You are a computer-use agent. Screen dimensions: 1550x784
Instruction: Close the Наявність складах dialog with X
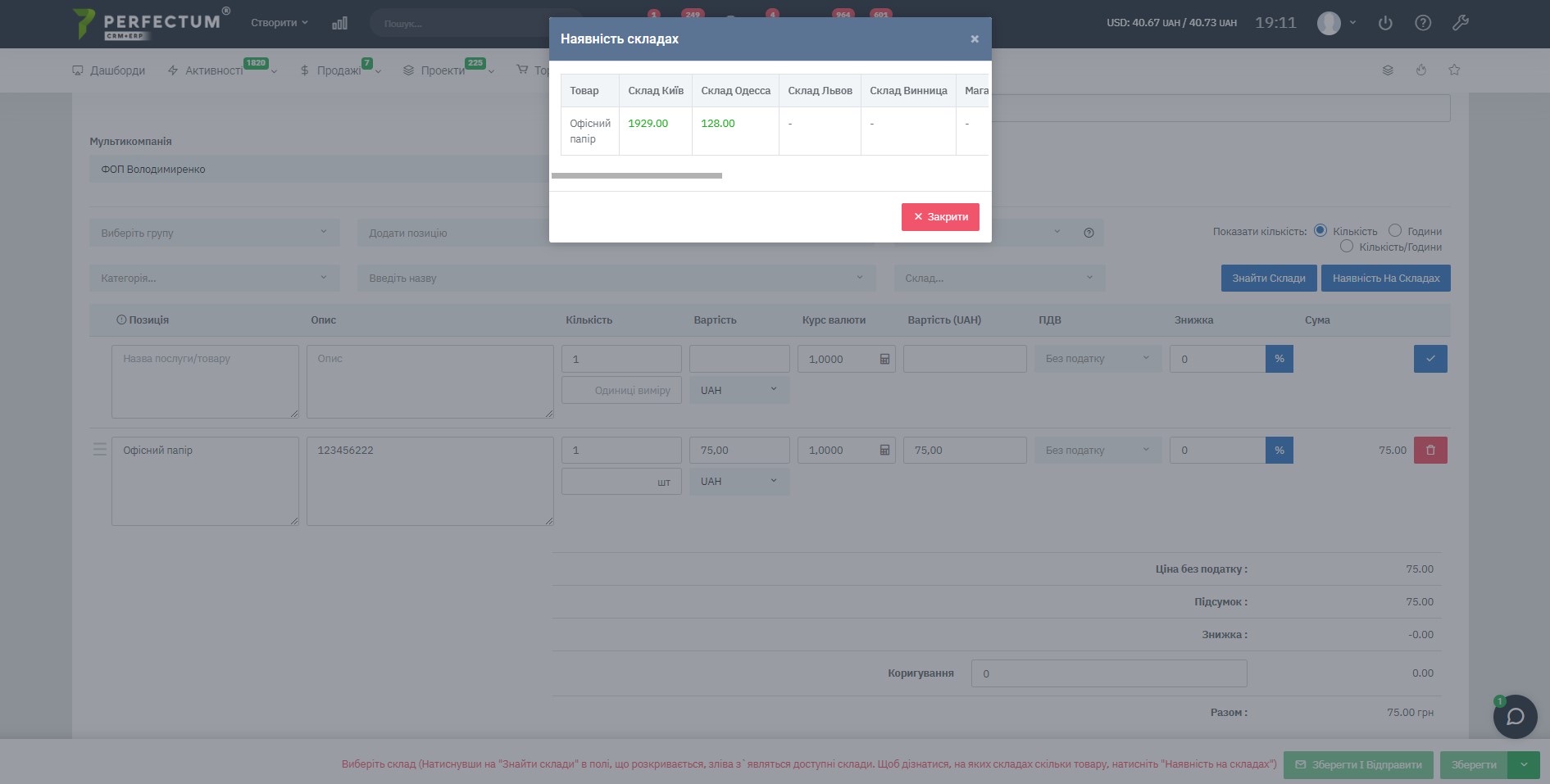click(975, 39)
